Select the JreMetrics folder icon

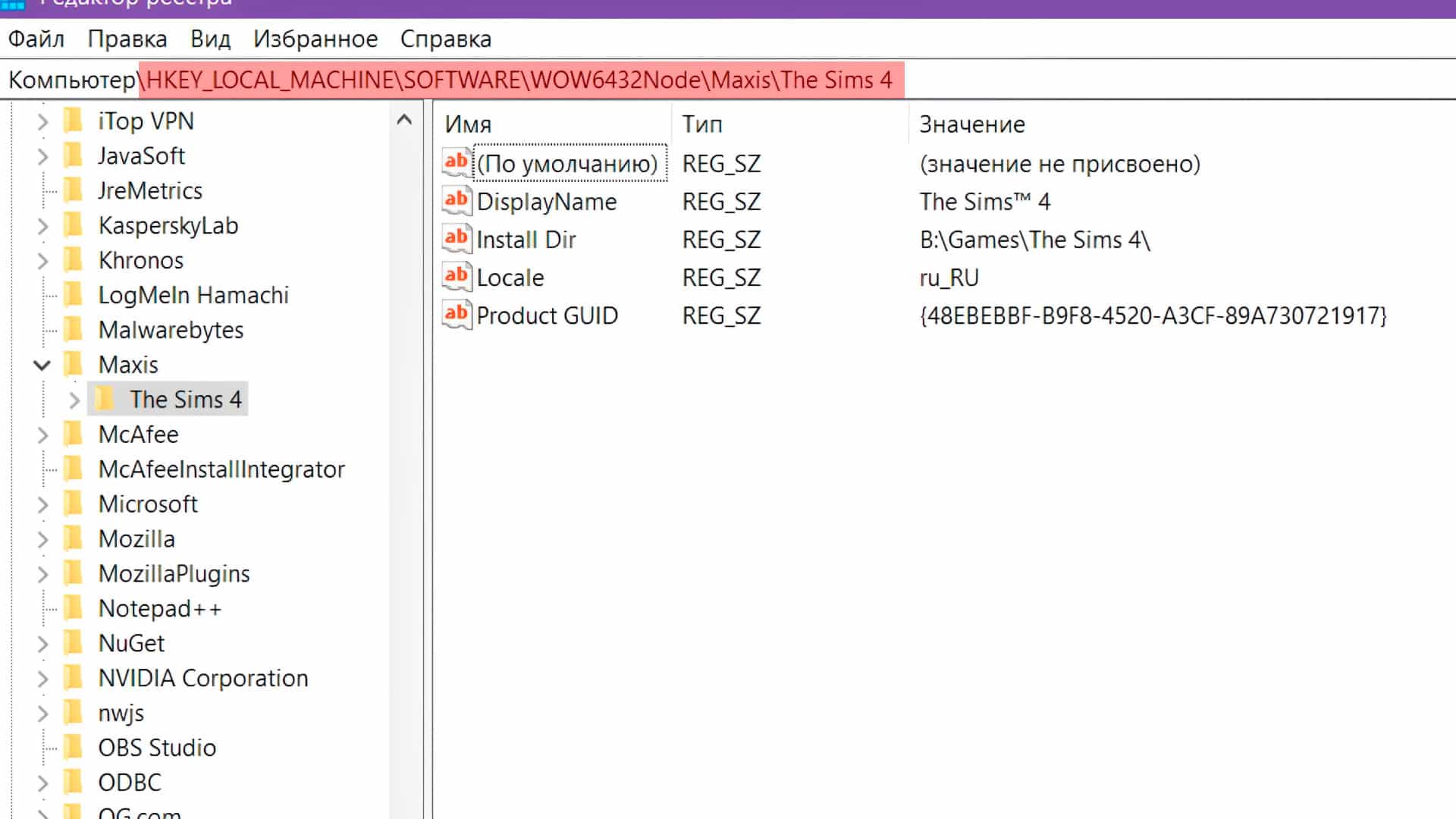click(x=74, y=190)
